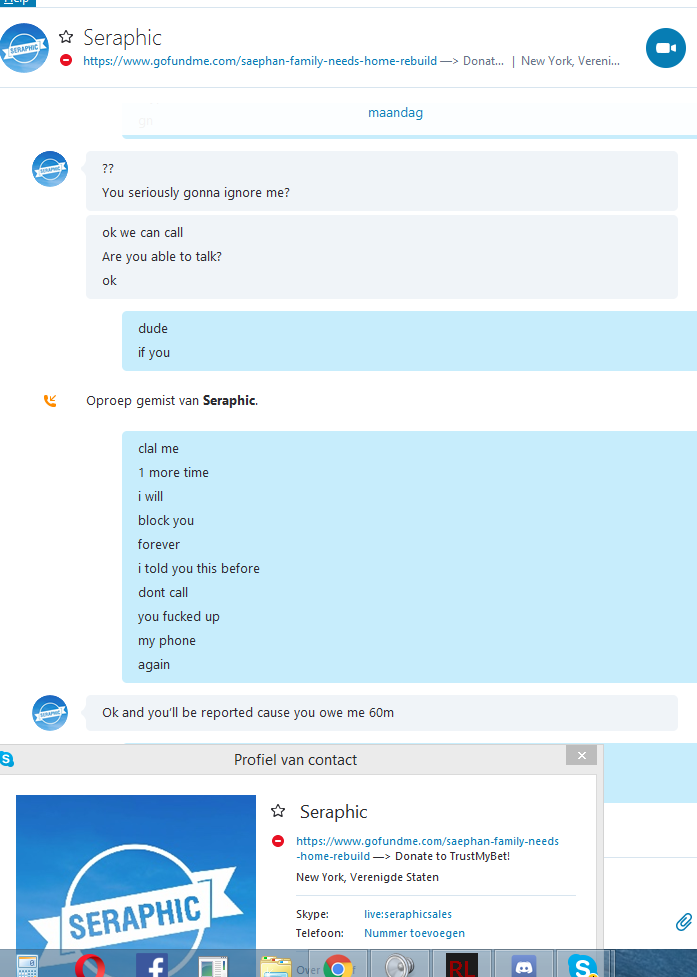
Task: Open Facebook app from taskbar
Action: coord(152,965)
